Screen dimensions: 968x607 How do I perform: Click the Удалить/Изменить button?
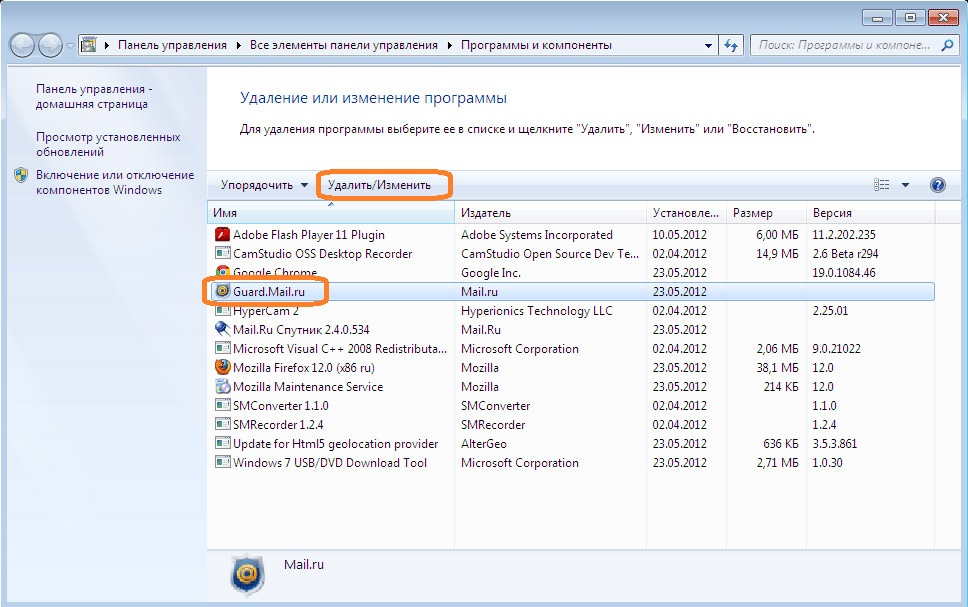[380, 185]
